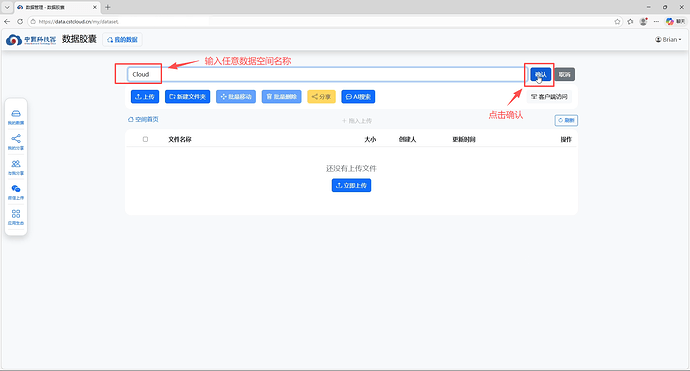This screenshot has width=690, height=371.
Task: Bookmark page with the address bar star
Action: (x=617, y=22)
